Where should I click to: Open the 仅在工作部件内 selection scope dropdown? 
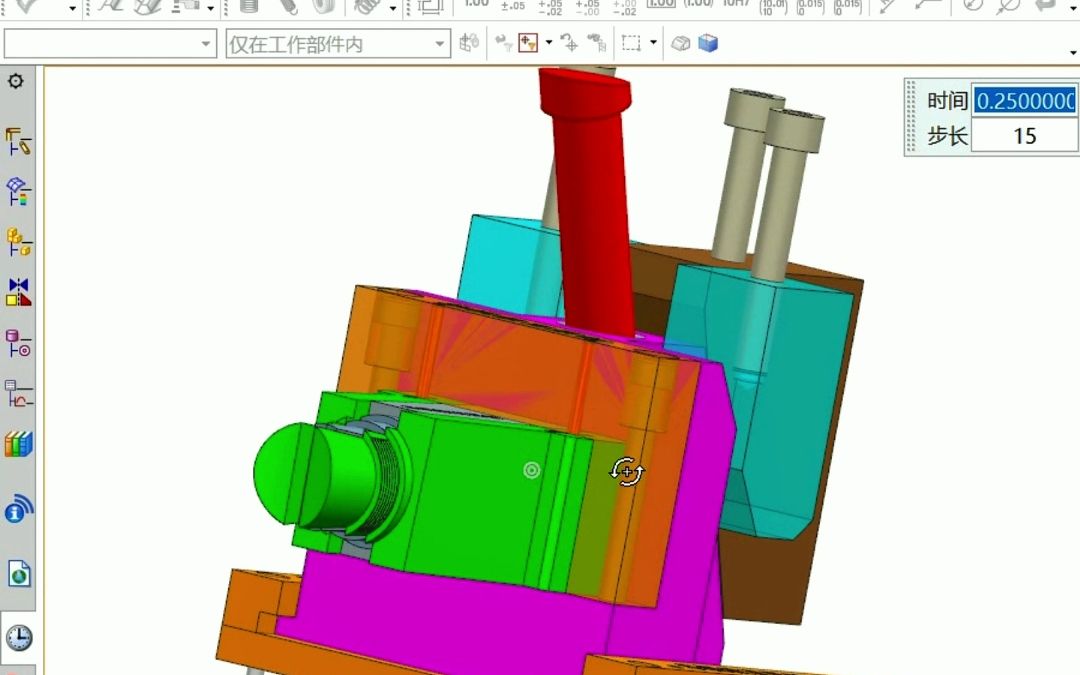coord(338,44)
